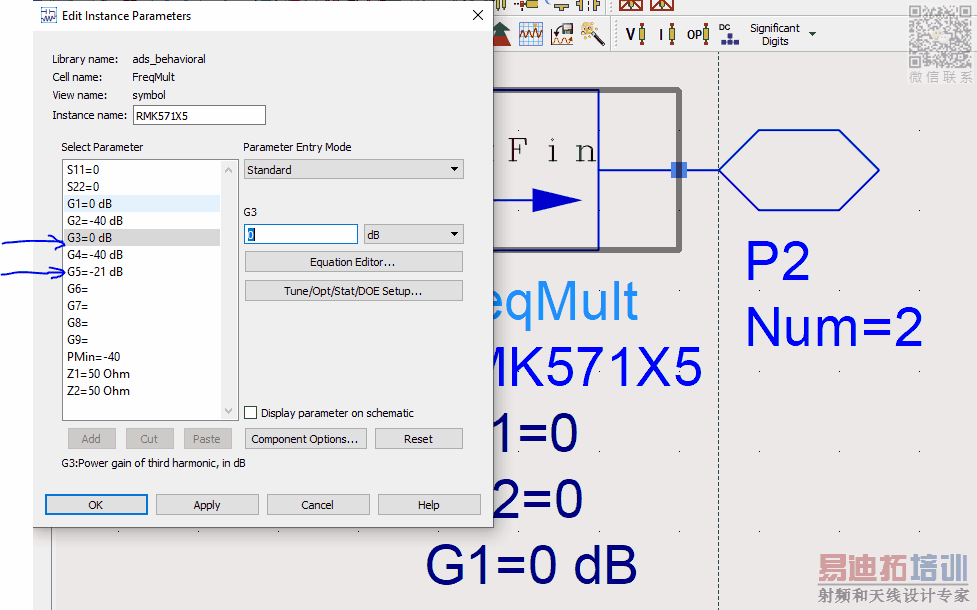The height and width of the screenshot is (610, 977).
Task: Open Help for instance parameters
Action: pos(429,505)
